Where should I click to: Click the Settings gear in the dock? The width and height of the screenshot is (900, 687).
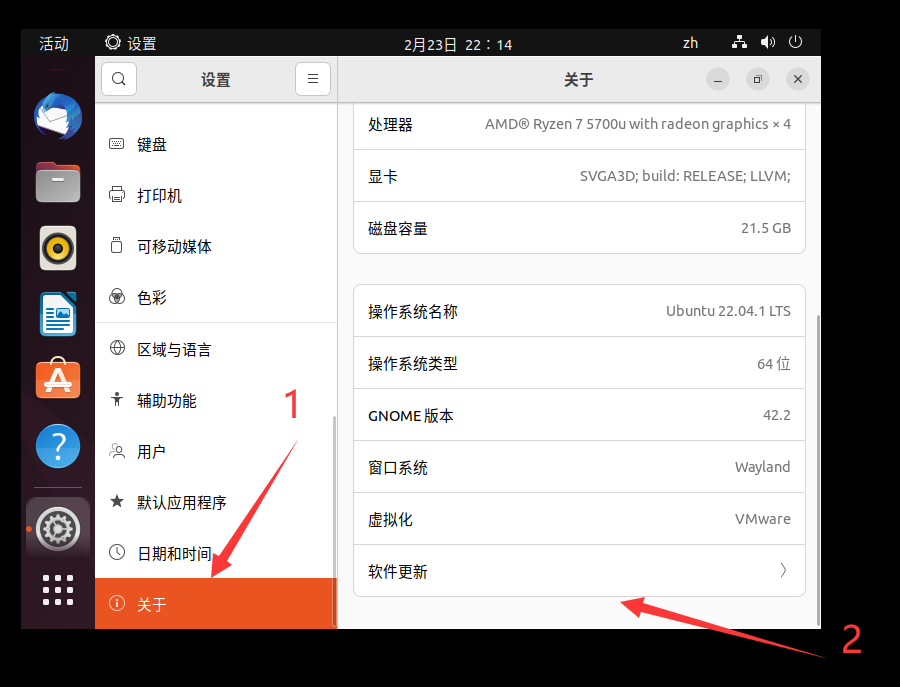pyautogui.click(x=57, y=529)
